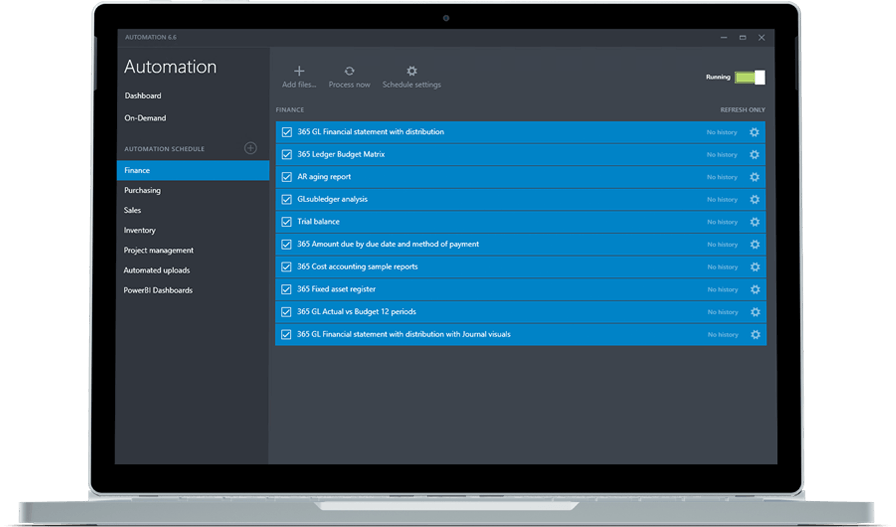Viewport: 896px width, 527px height.
Task: Uncheck GLsubledger analysis checkbox
Action: pos(287,199)
